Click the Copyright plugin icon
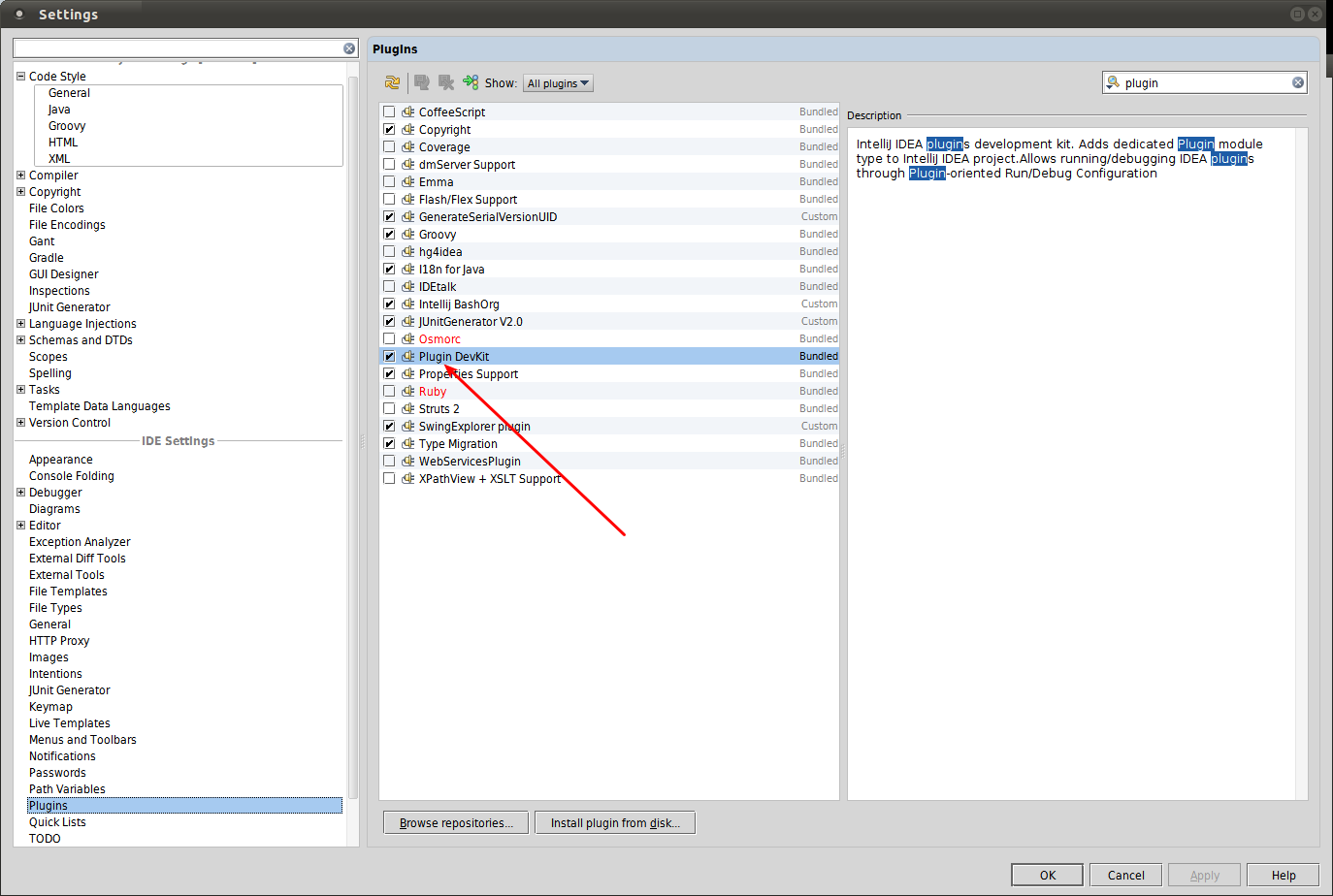Screen dimensions: 1333x896 point(408,130)
